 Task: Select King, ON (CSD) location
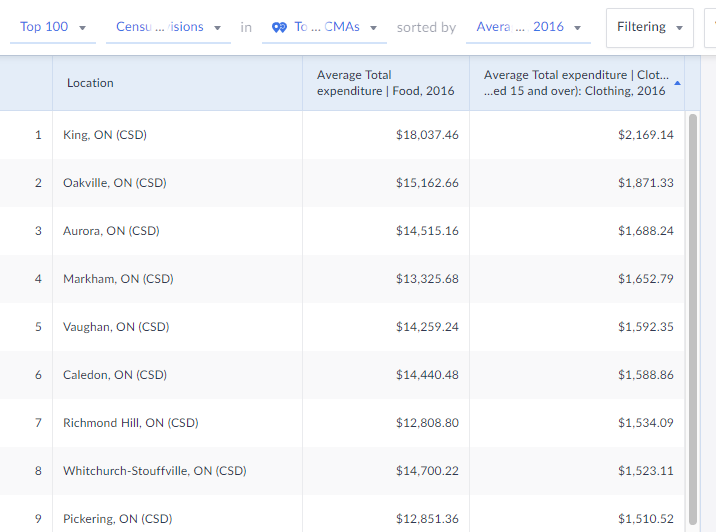[104, 135]
